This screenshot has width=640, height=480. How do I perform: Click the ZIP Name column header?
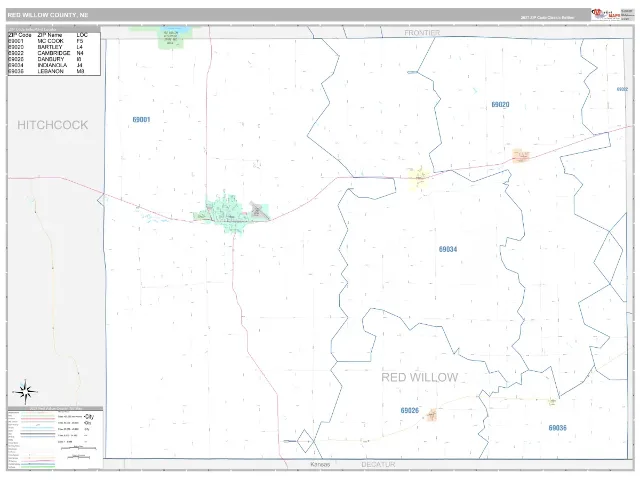[49, 35]
